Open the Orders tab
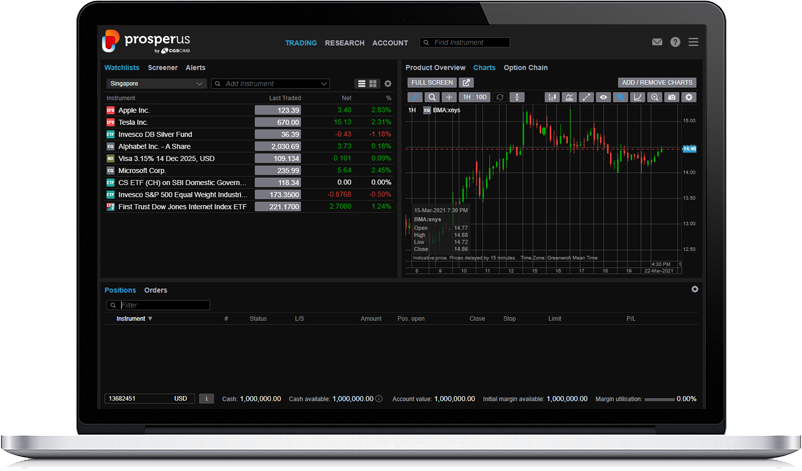Image resolution: width=802 pixels, height=471 pixels. pyautogui.click(x=156, y=290)
